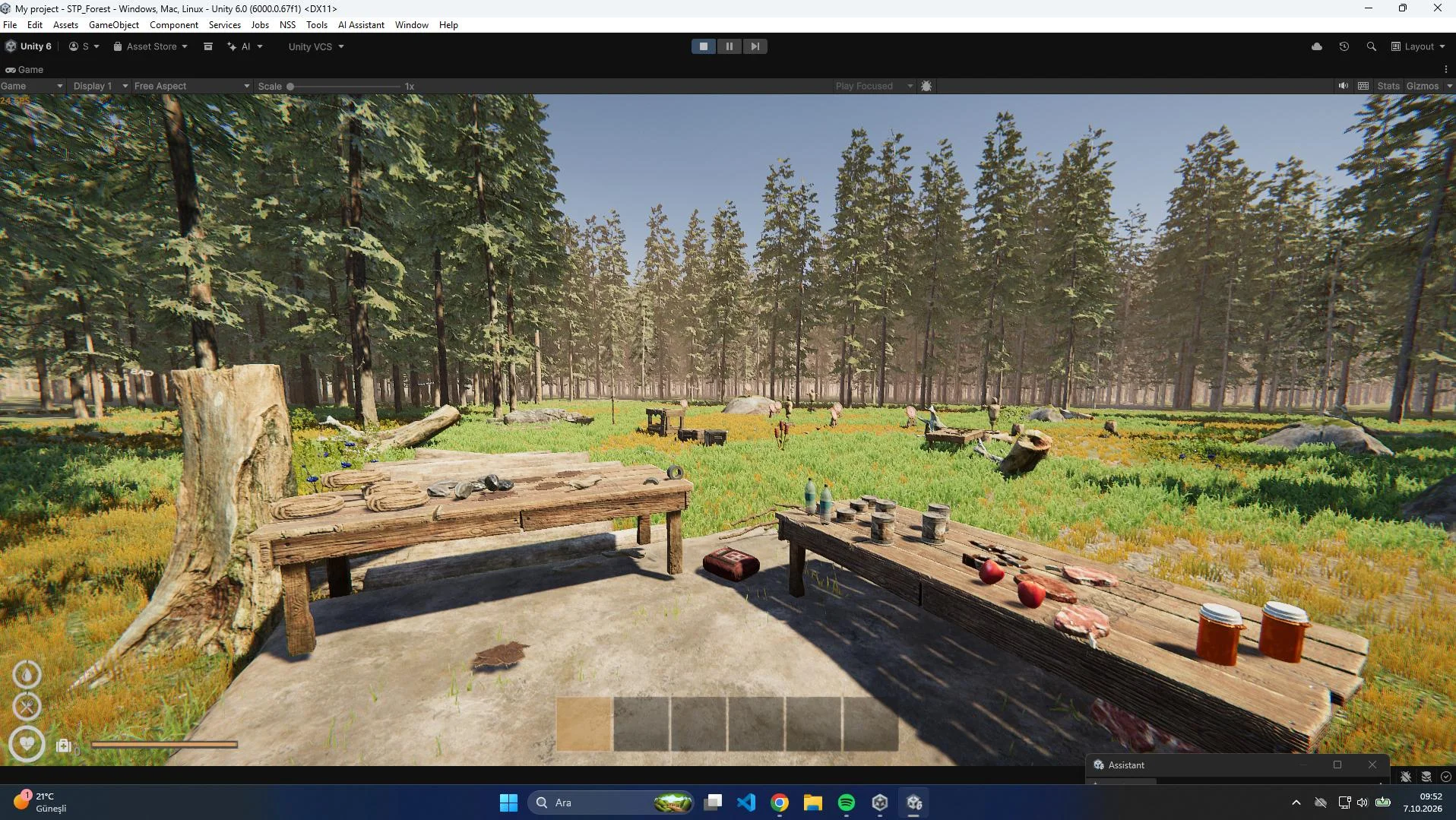1456x820 pixels.
Task: Toggle Gizmos in Game view
Action: pos(1422,86)
